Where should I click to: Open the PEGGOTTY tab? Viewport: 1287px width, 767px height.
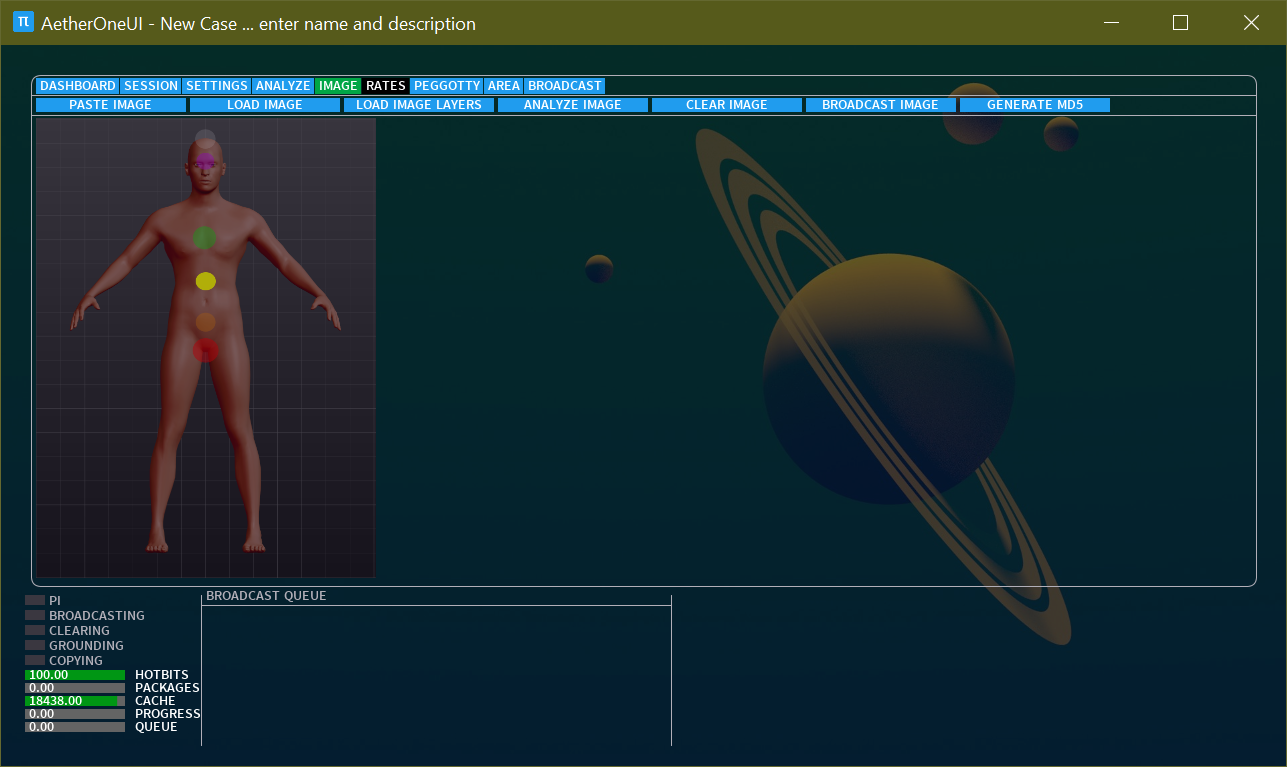pos(447,86)
